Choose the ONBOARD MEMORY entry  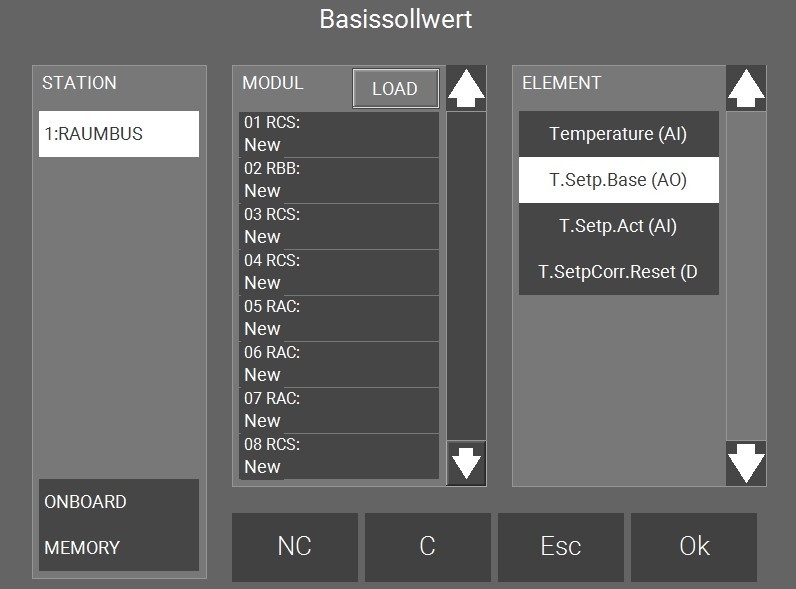119,525
